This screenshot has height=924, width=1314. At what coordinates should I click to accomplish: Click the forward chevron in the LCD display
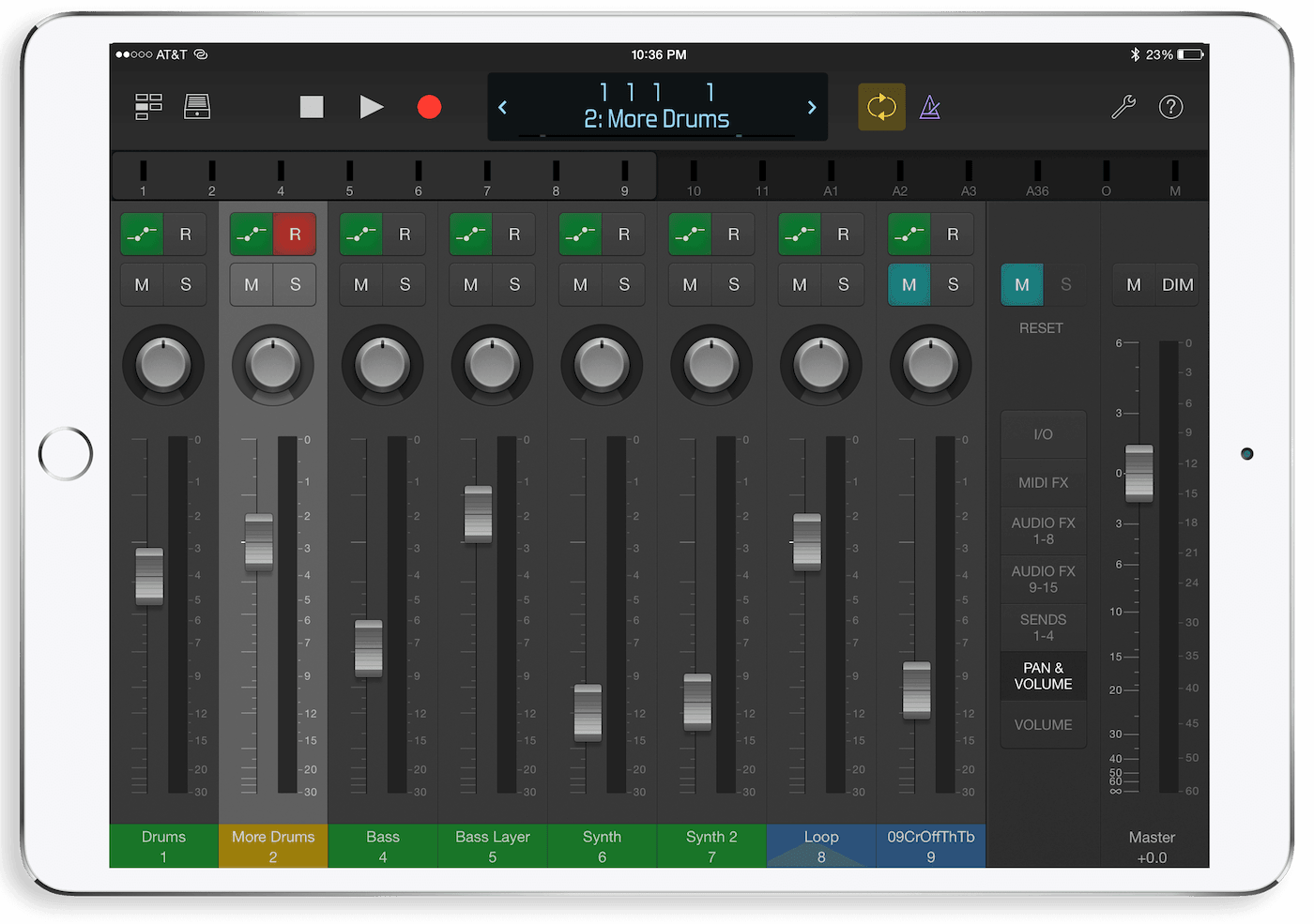click(x=811, y=107)
